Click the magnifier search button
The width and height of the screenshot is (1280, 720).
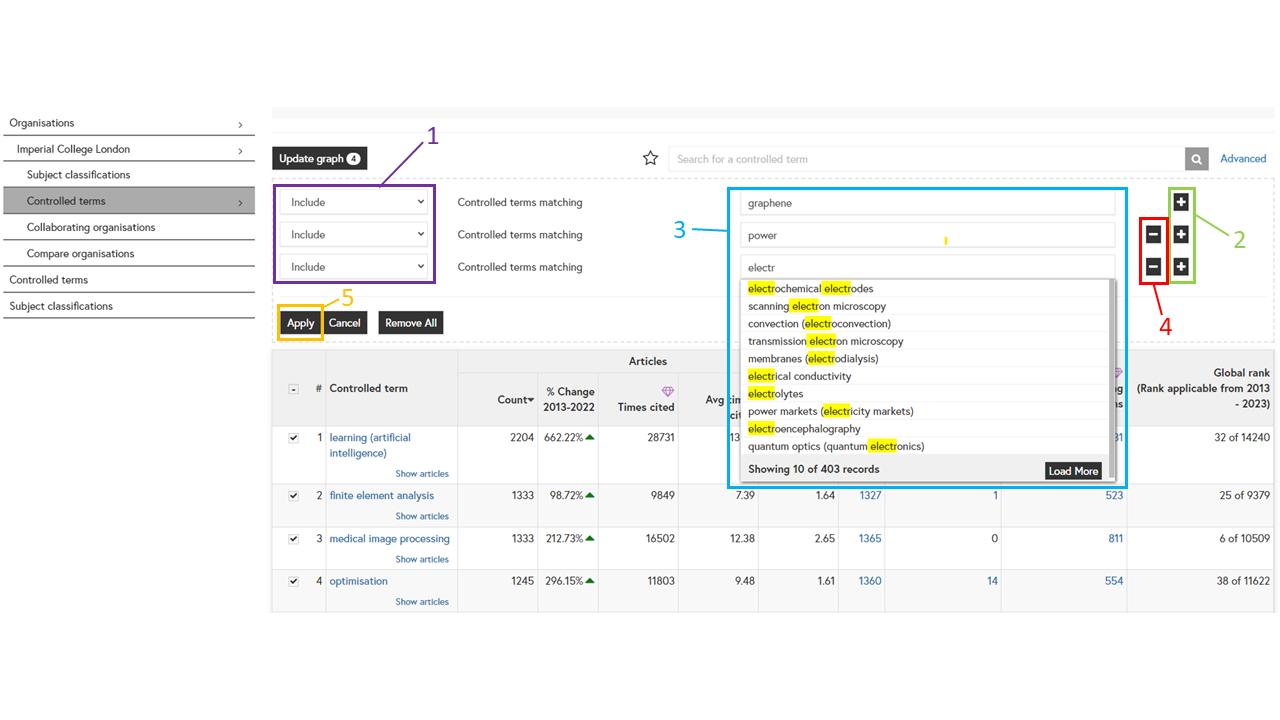click(1196, 159)
